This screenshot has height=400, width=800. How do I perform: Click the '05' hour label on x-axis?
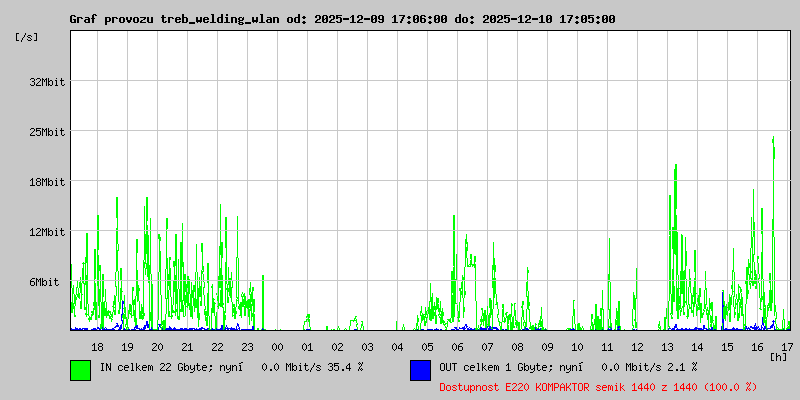pyautogui.click(x=428, y=347)
